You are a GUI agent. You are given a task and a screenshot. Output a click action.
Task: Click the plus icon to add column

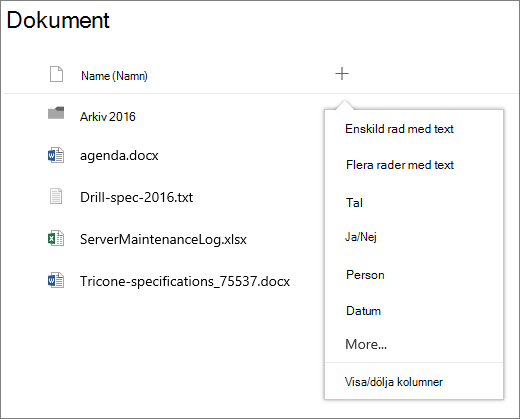(342, 74)
